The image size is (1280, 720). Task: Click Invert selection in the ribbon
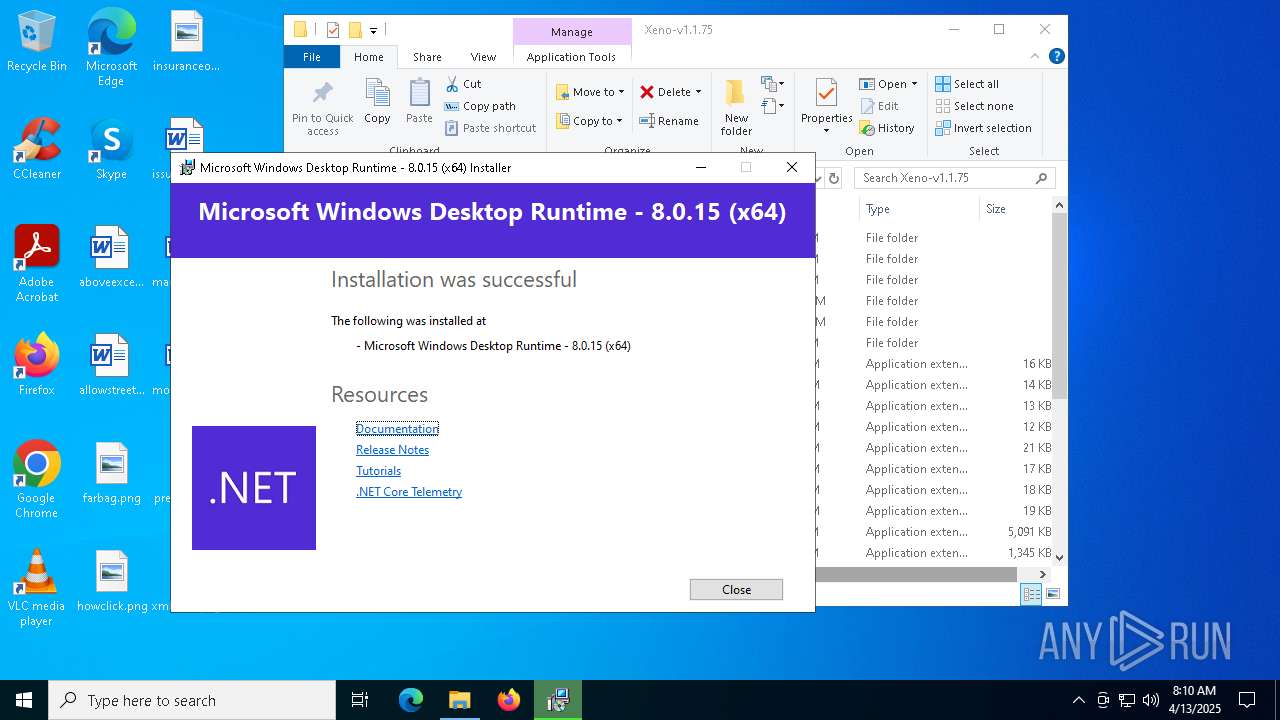983,128
